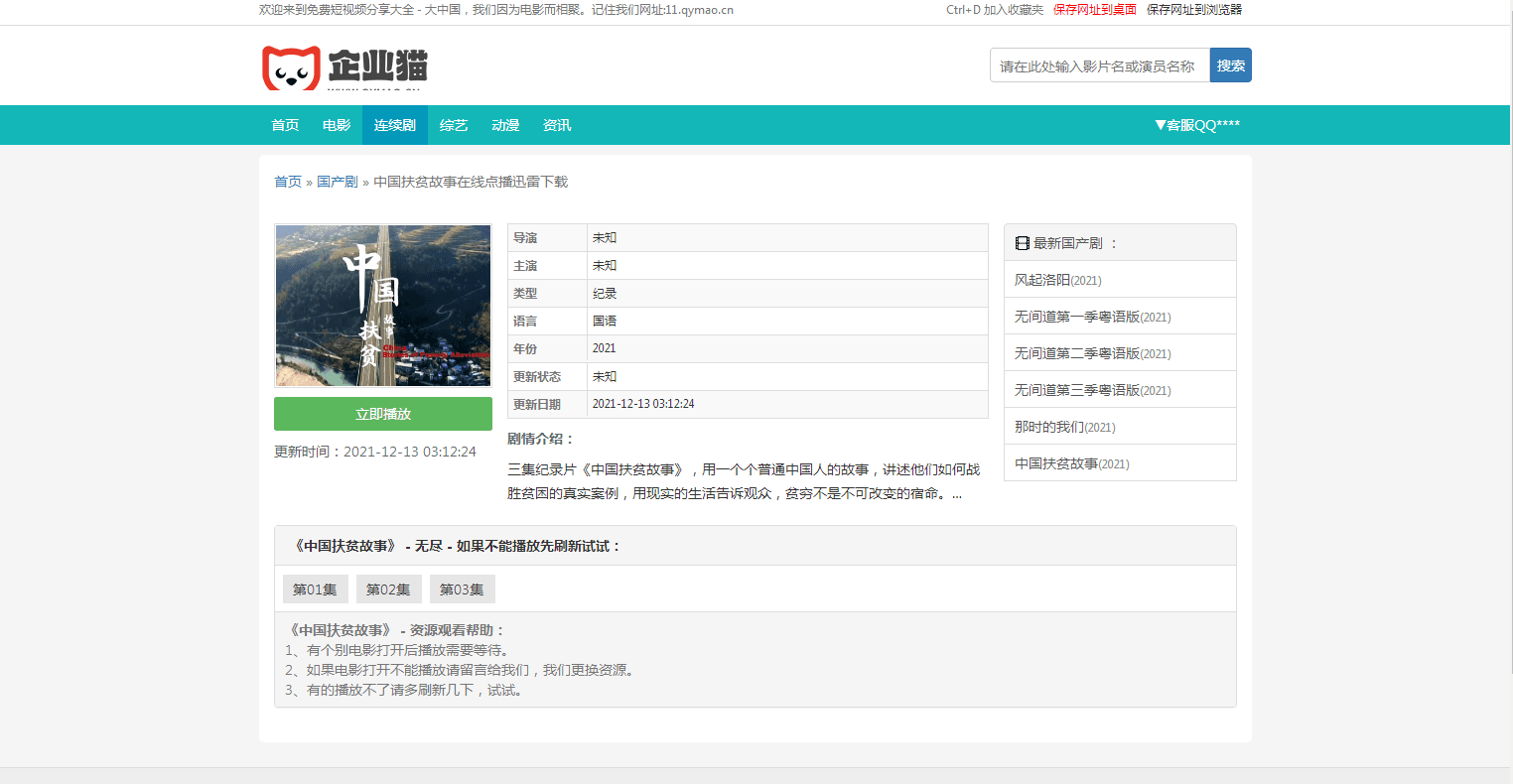The width and height of the screenshot is (1513, 784).
Task: Play episode 第03集
Action: 462,589
